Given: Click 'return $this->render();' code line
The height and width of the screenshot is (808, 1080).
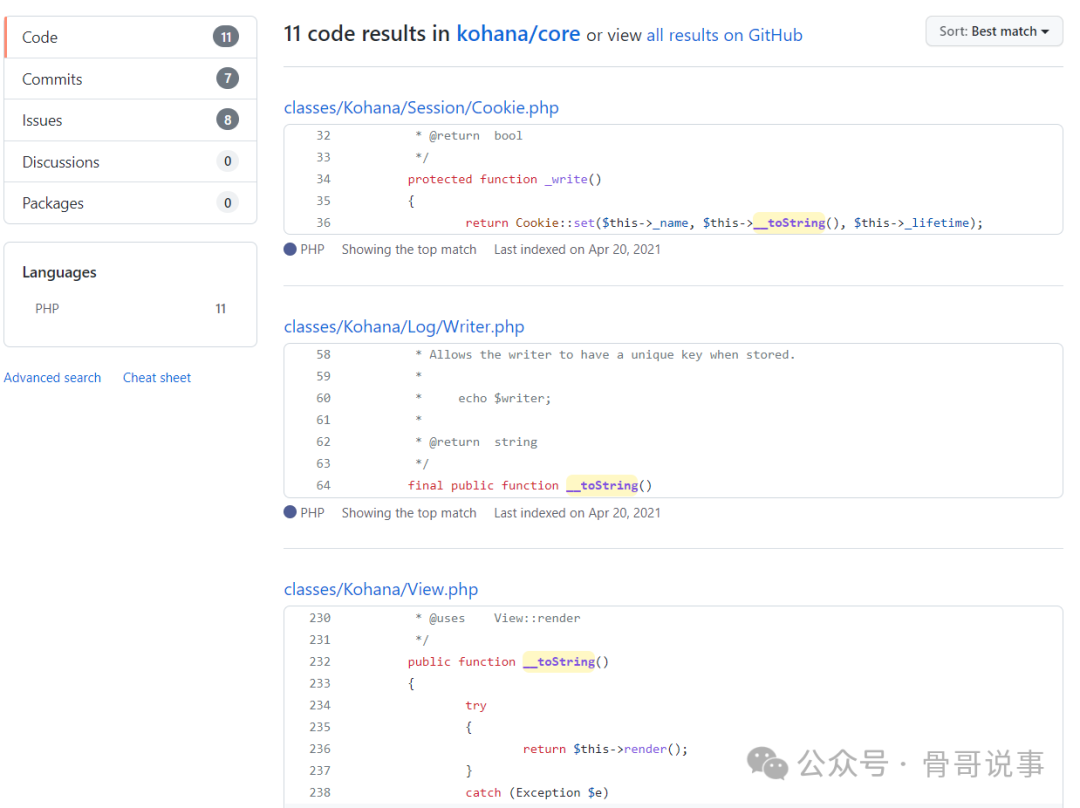Looking at the screenshot, I should click(605, 749).
